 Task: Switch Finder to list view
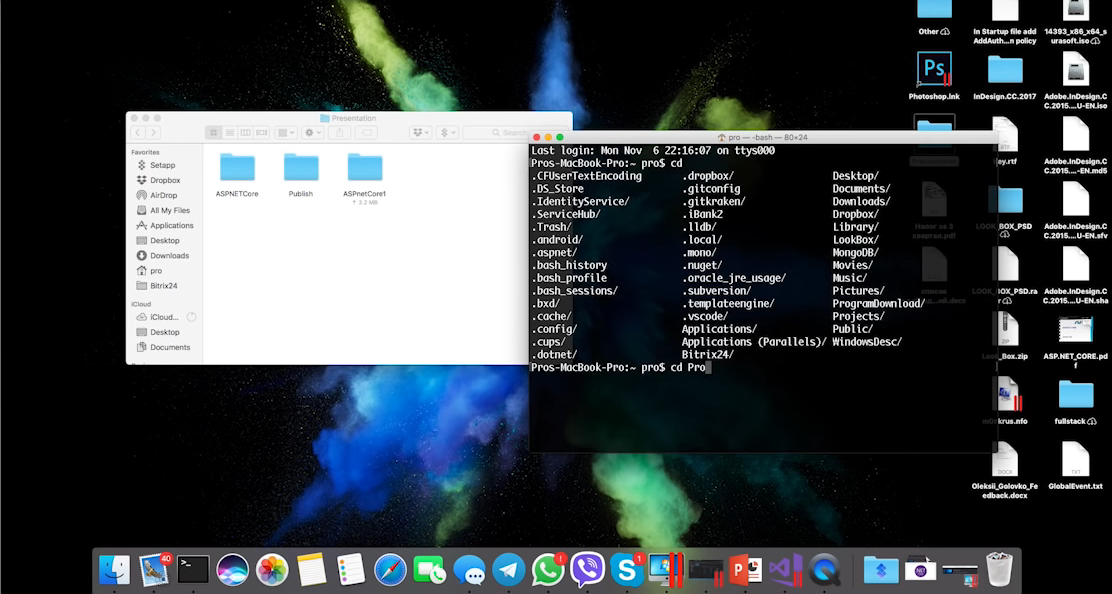[230, 133]
